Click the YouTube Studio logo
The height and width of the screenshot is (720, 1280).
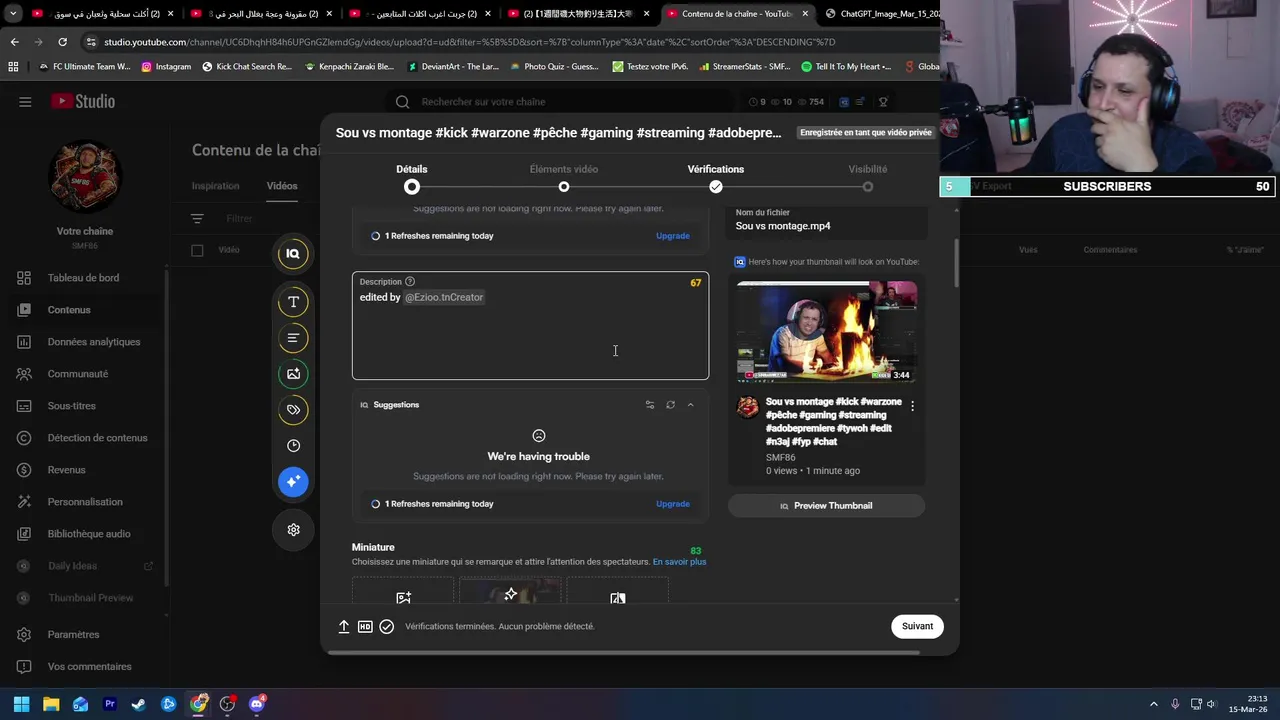click(83, 101)
